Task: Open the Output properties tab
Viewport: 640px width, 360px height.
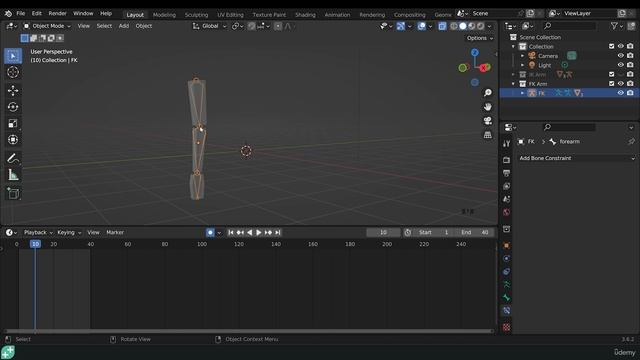Action: click(x=507, y=173)
